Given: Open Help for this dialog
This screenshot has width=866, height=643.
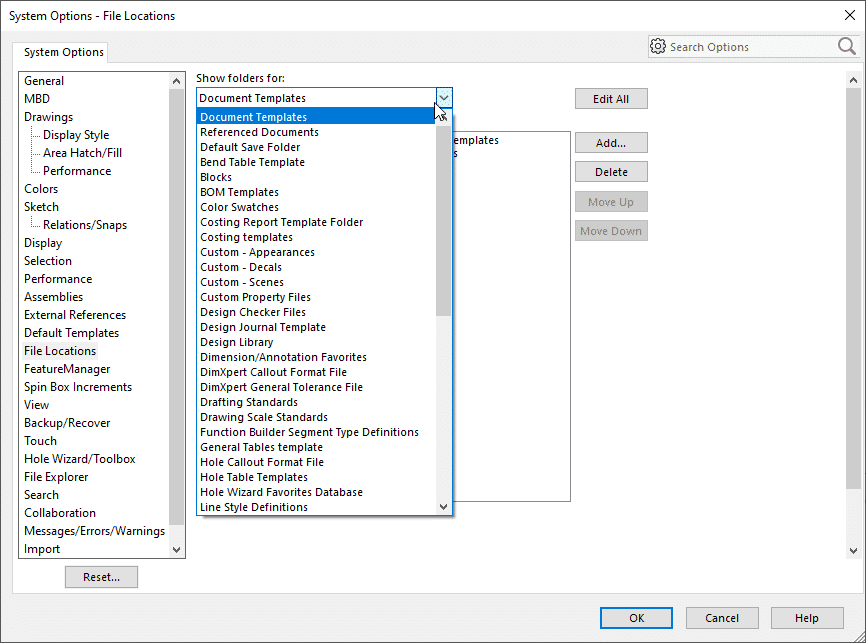Looking at the screenshot, I should tap(807, 618).
